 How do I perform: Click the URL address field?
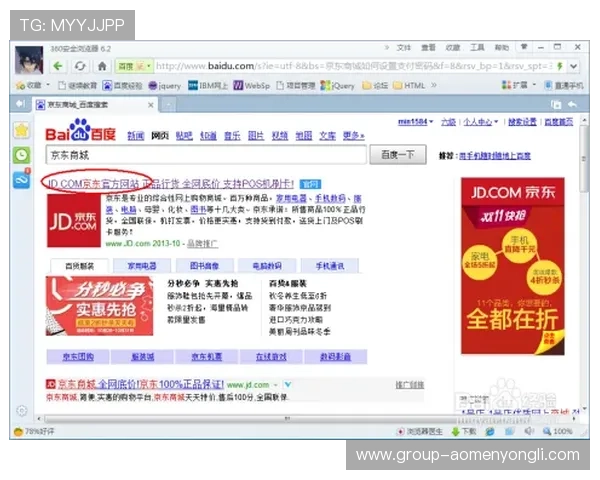coord(354,66)
